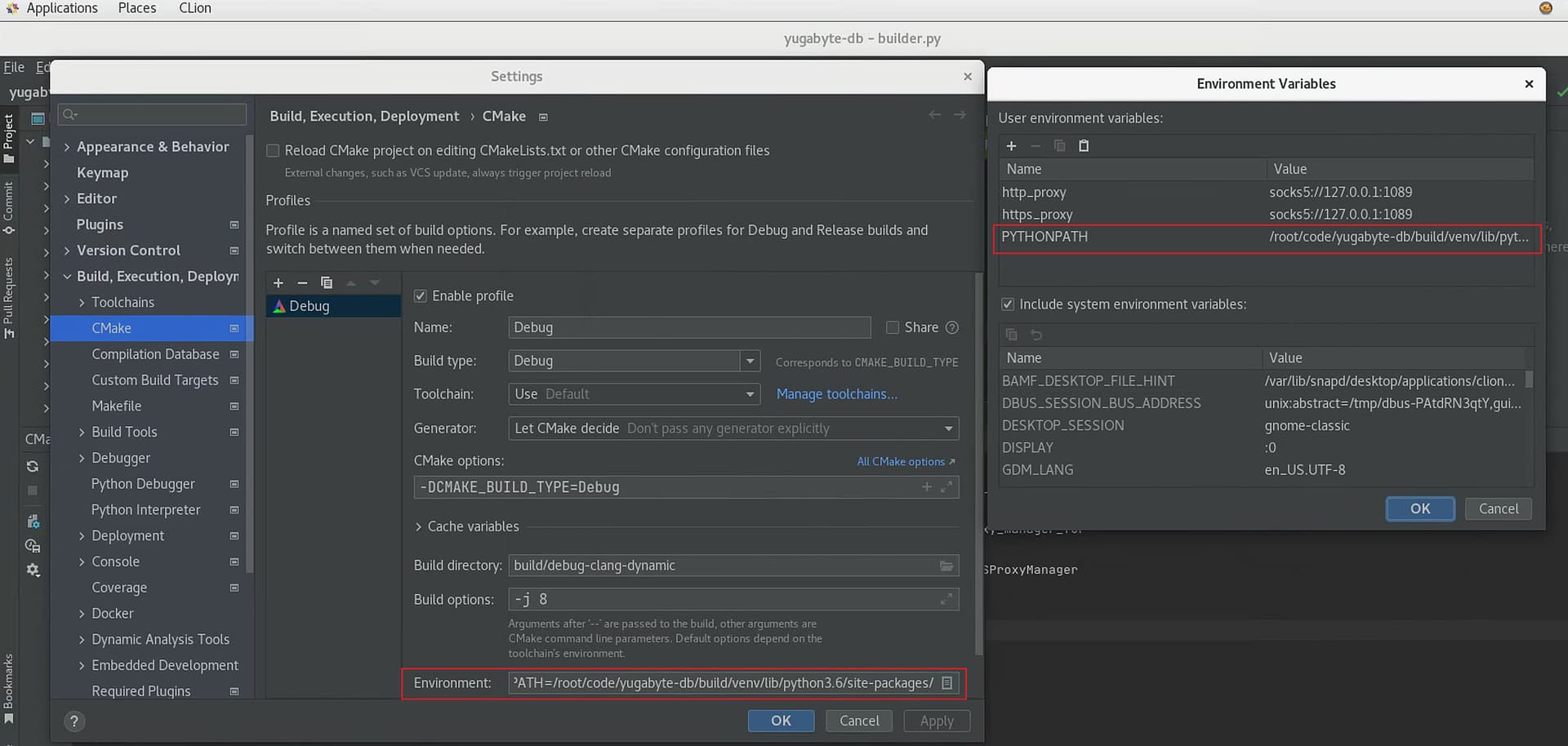Click the CMake settings panel scrollbar
Screen dimensions: 1568x746
click(x=979, y=465)
